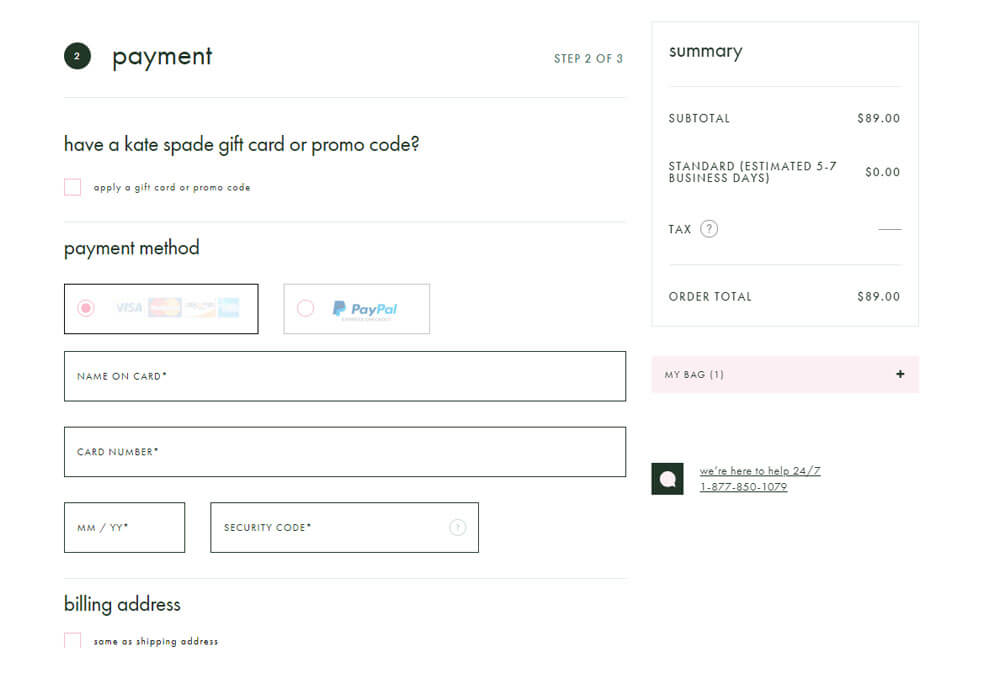Click the Mastercard logo

pos(164,308)
